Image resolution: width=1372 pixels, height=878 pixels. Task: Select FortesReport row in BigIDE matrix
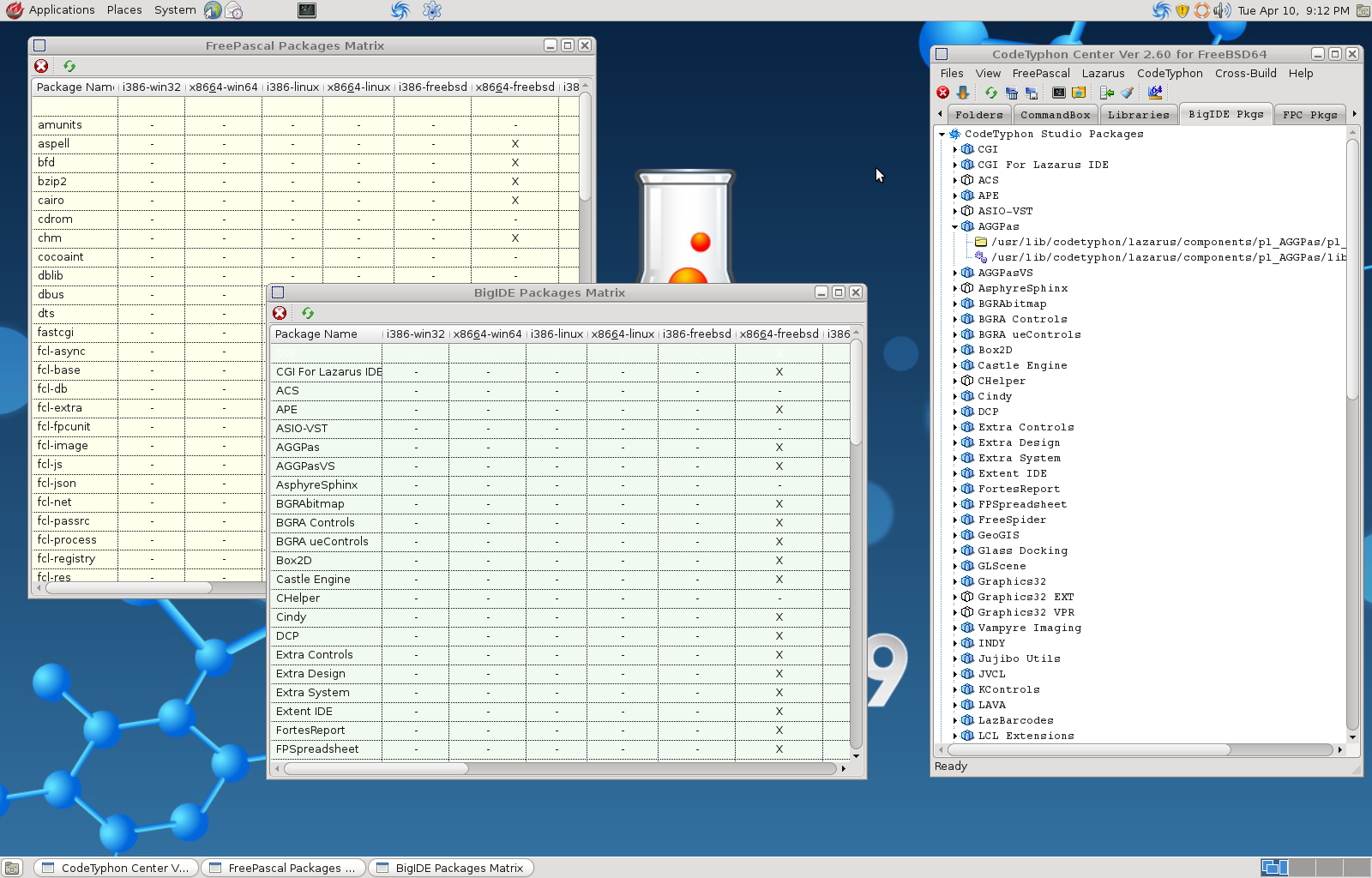(x=561, y=731)
